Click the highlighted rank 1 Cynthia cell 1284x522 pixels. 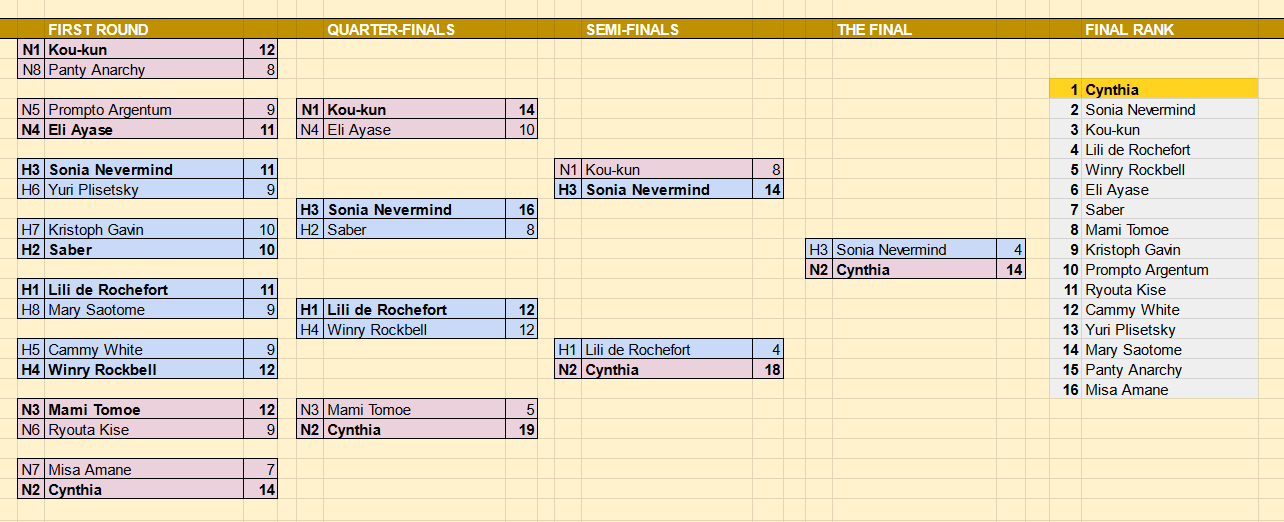(1169, 90)
